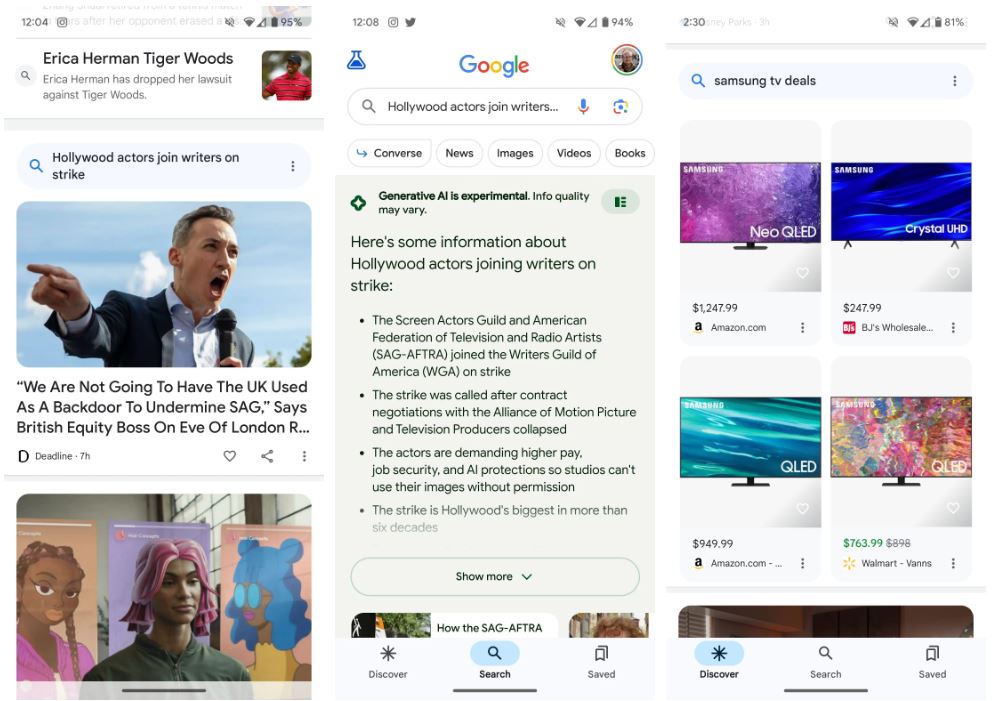The height and width of the screenshot is (701, 992).
Task: Click the magnifier in the Google search box
Action: (369, 106)
